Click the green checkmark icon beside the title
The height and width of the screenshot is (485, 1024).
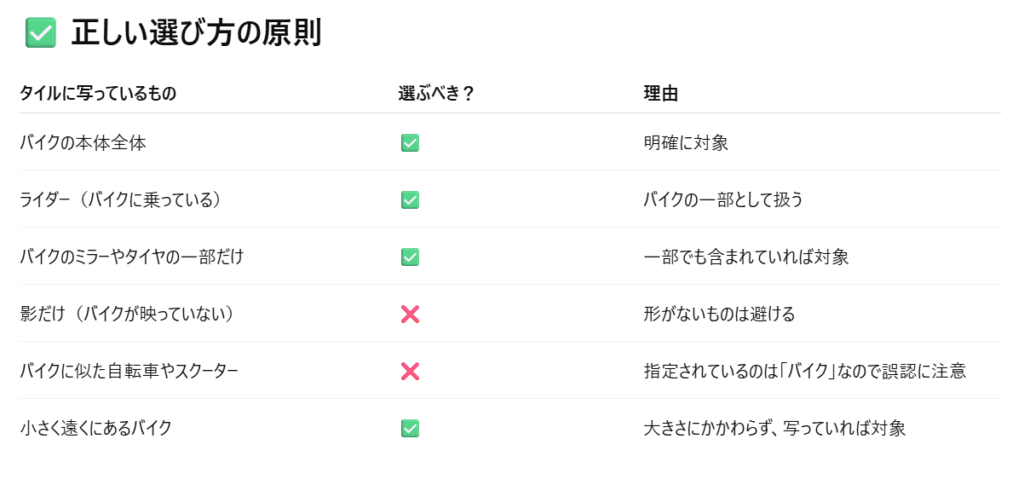tap(40, 33)
